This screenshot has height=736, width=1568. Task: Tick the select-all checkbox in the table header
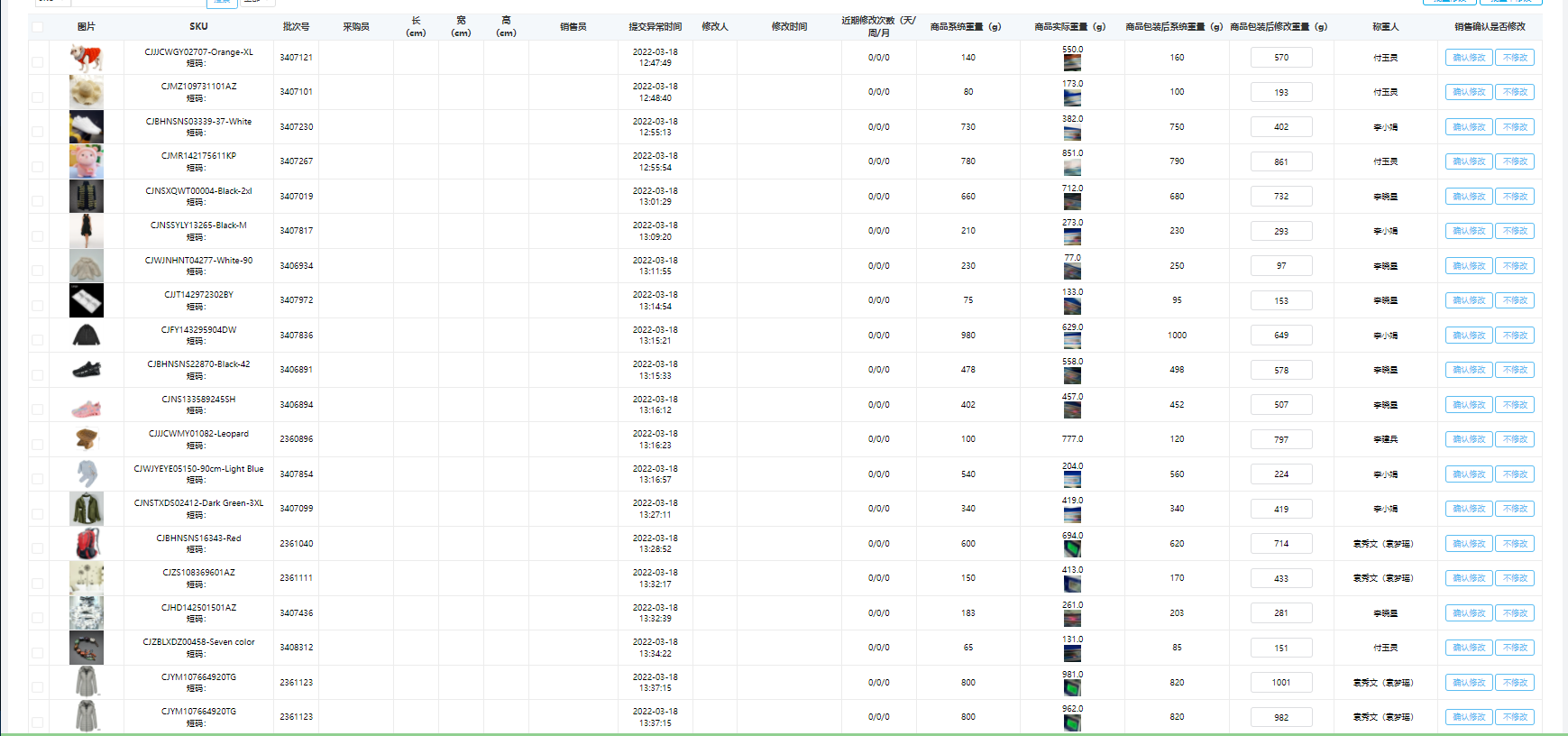point(37,27)
